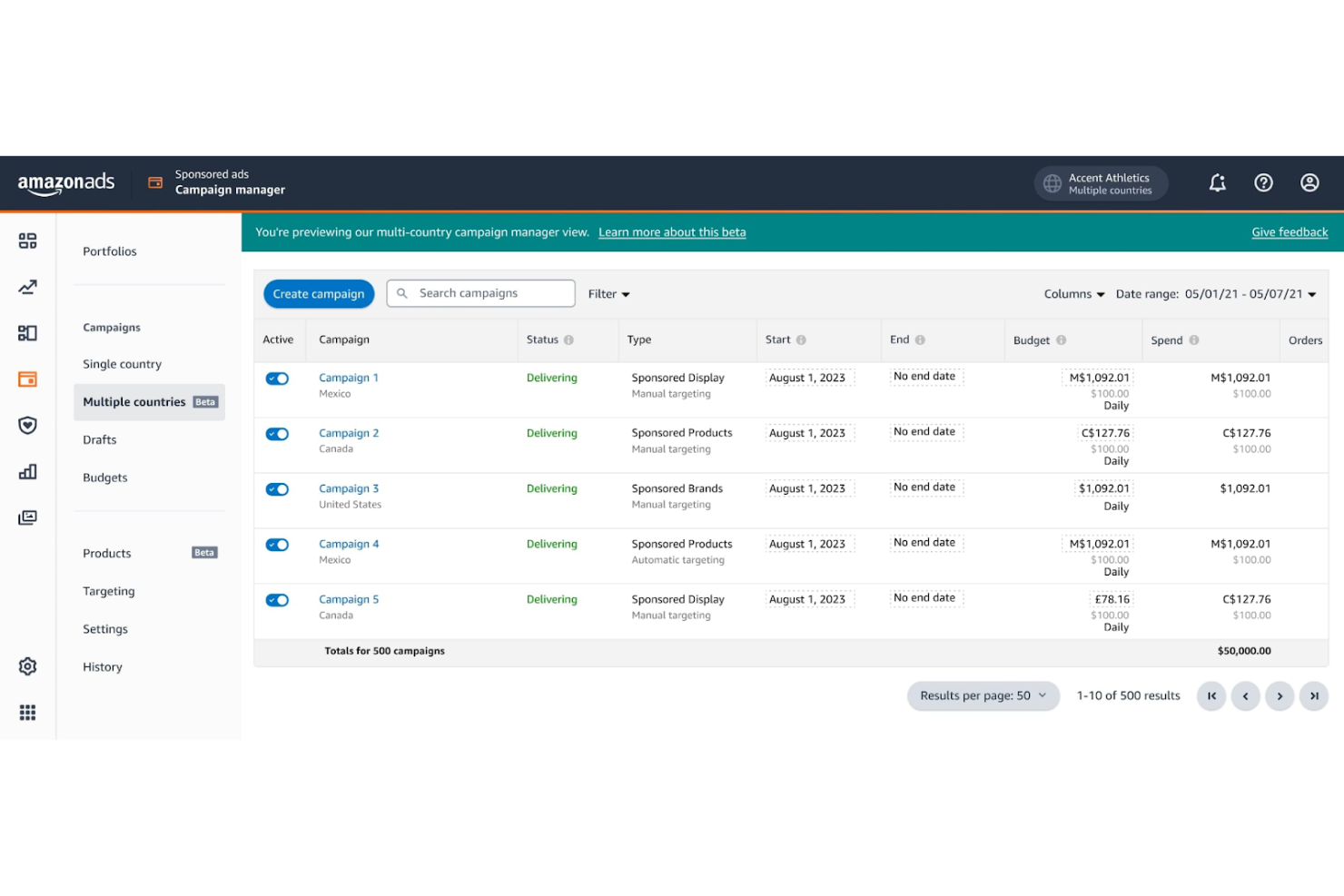Click the trending chart icon in sidebar
The image size is (1344, 896).
[28, 288]
